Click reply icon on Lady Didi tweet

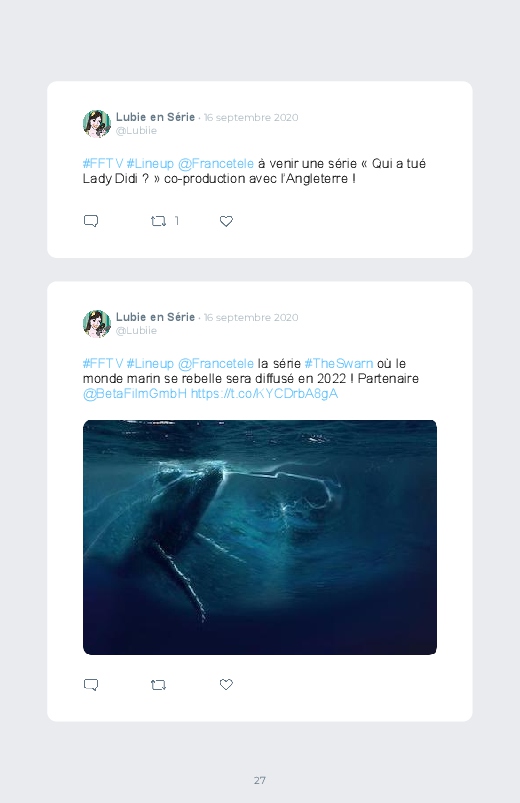point(91,221)
